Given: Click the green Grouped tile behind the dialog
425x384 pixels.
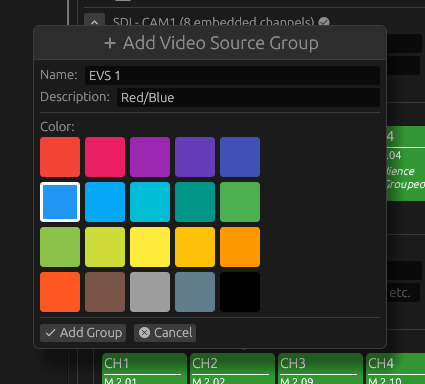Looking at the screenshot, I should click(x=406, y=163).
